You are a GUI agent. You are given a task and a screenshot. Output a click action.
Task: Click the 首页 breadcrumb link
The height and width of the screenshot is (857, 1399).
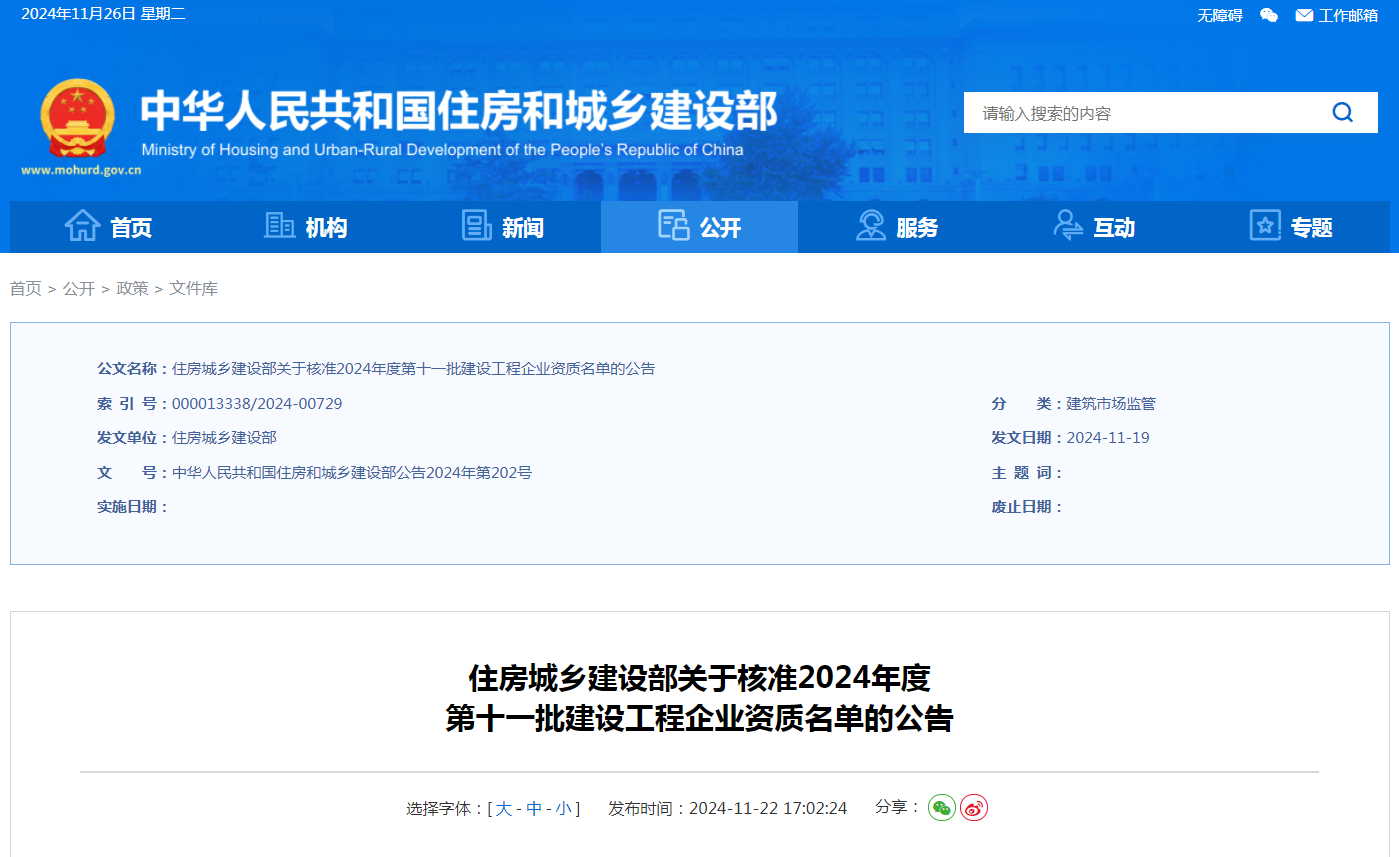(x=26, y=288)
